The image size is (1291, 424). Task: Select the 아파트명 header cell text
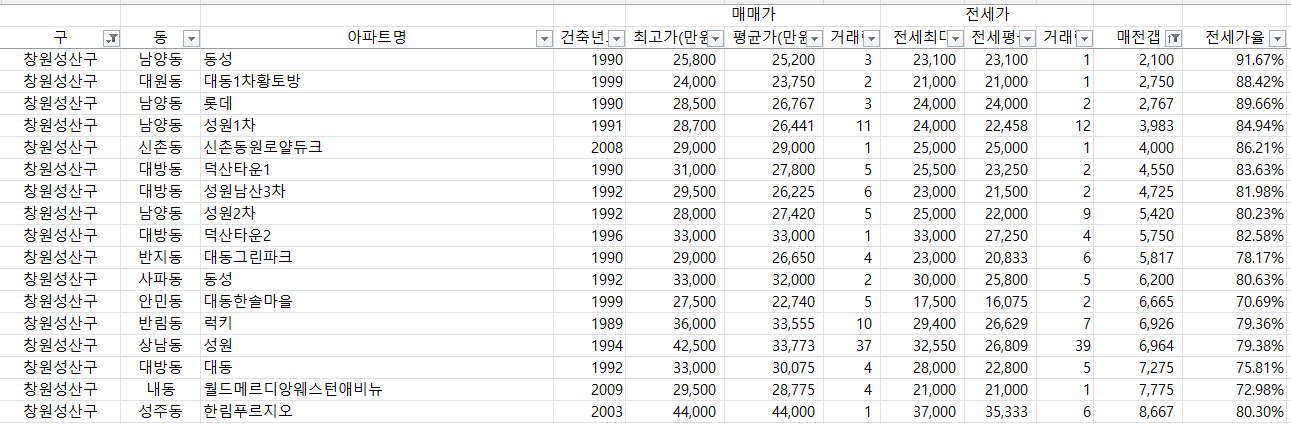376,38
